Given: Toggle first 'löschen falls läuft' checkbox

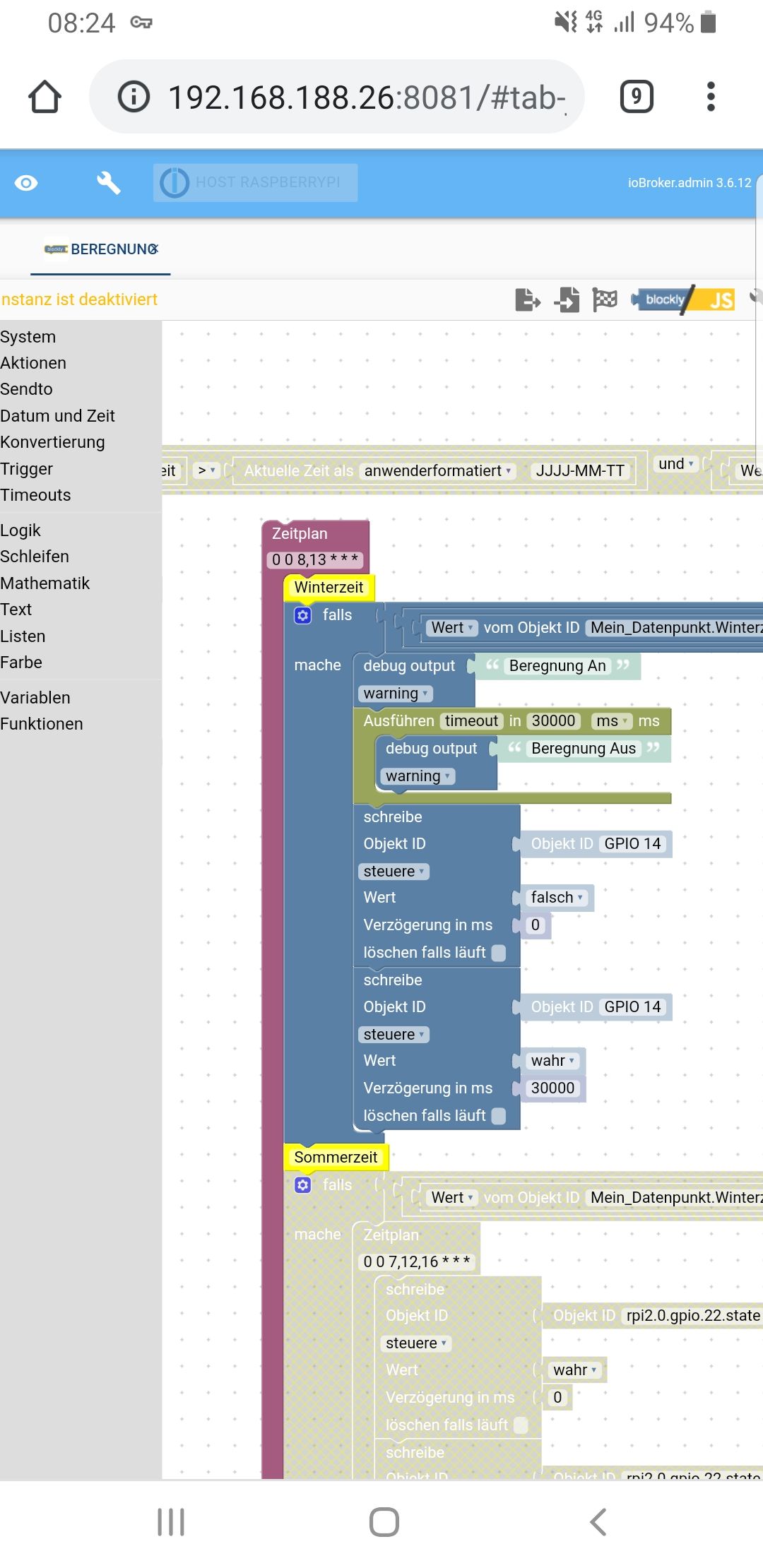Looking at the screenshot, I should pyautogui.click(x=499, y=953).
